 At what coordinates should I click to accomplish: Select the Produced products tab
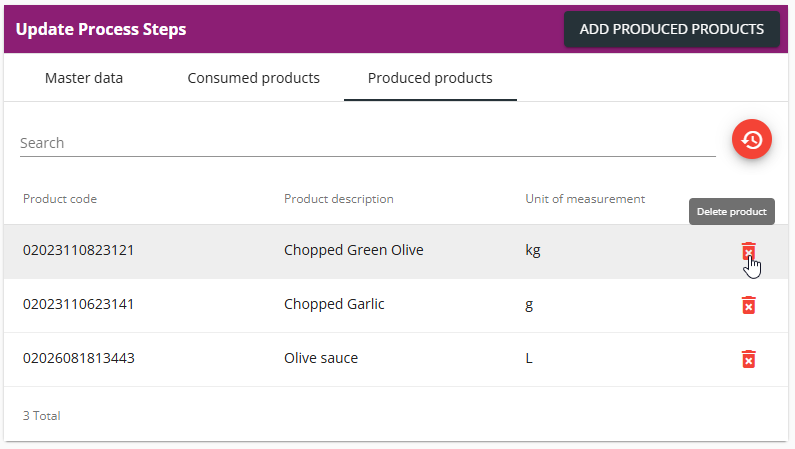[x=430, y=78]
